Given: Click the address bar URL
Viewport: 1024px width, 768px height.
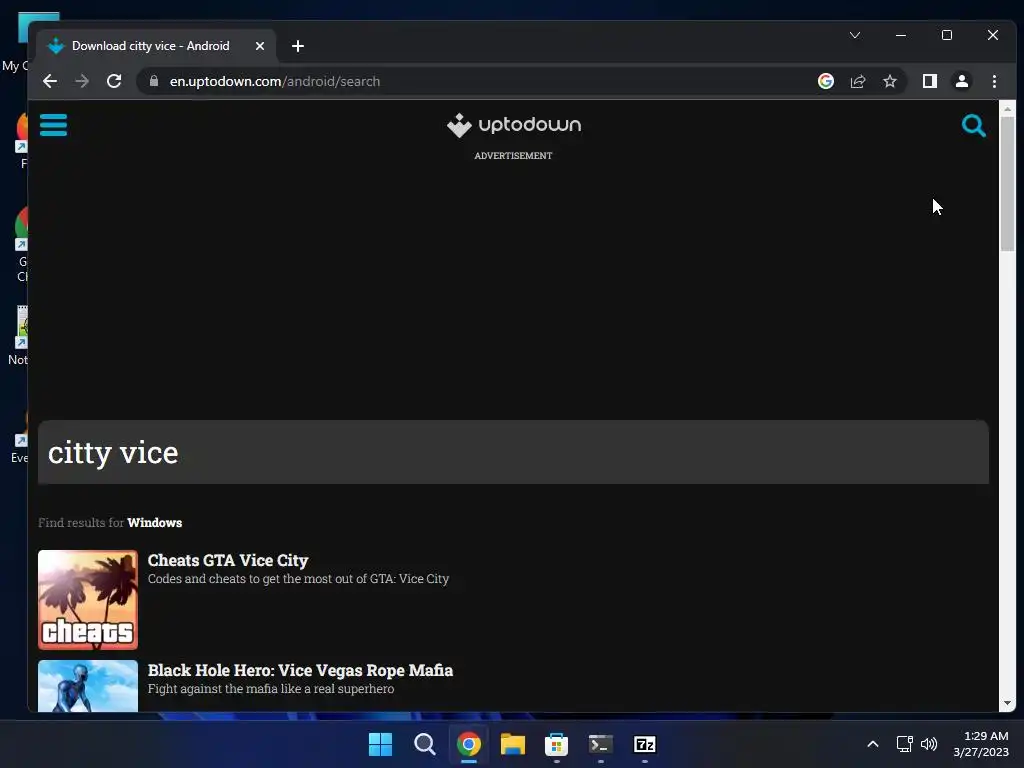Looking at the screenshot, I should (275, 81).
